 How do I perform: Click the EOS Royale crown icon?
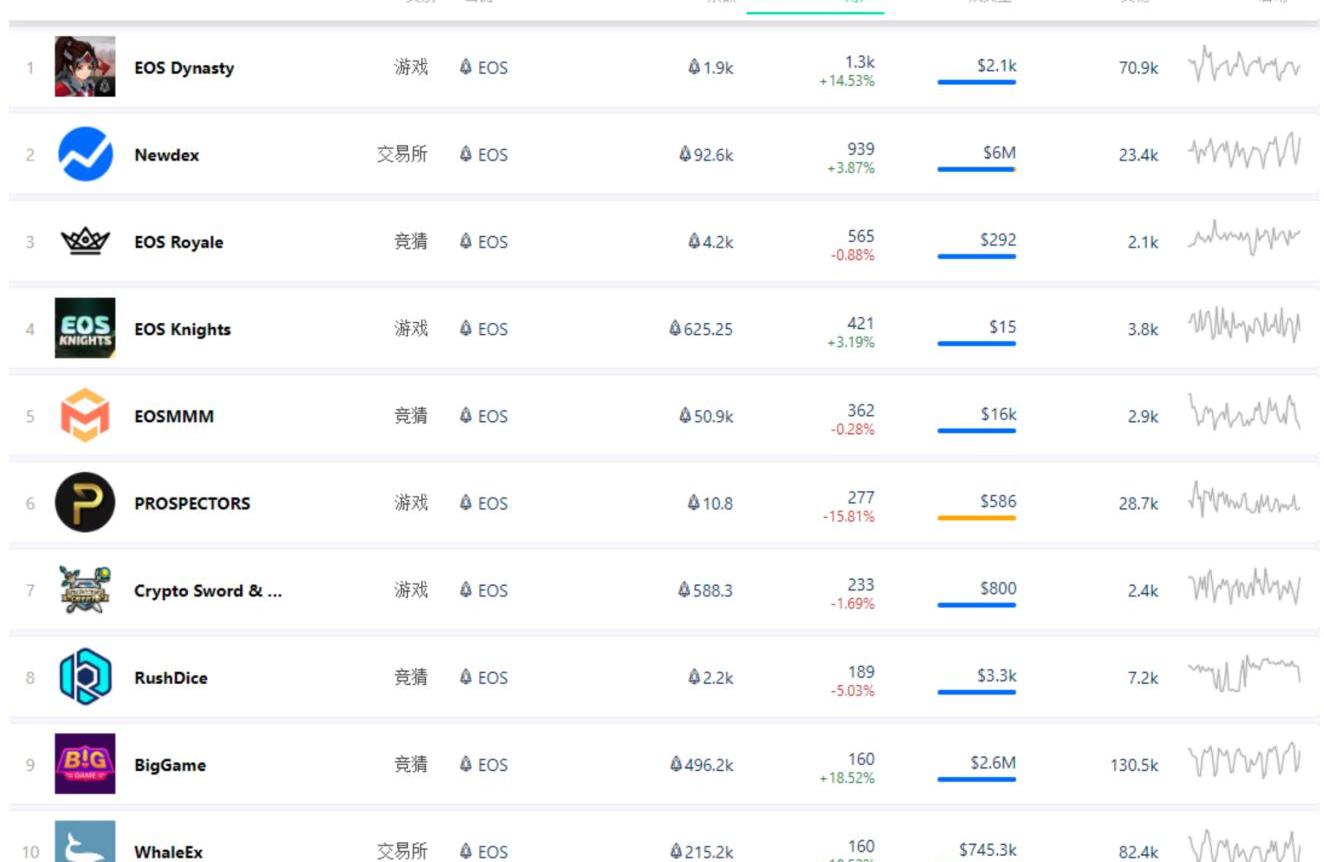[85, 242]
